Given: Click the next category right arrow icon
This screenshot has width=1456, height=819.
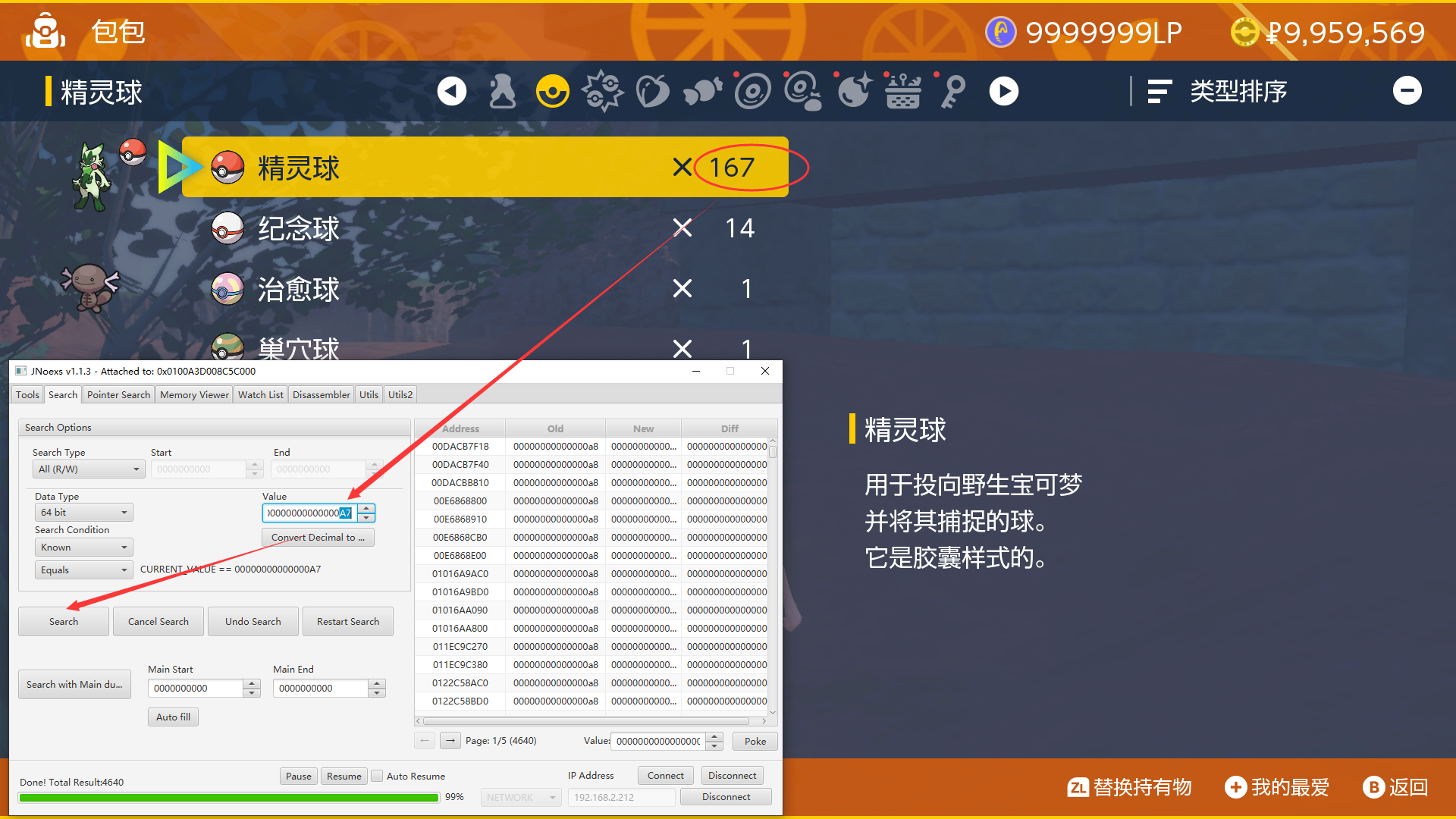Looking at the screenshot, I should pos(1004,92).
